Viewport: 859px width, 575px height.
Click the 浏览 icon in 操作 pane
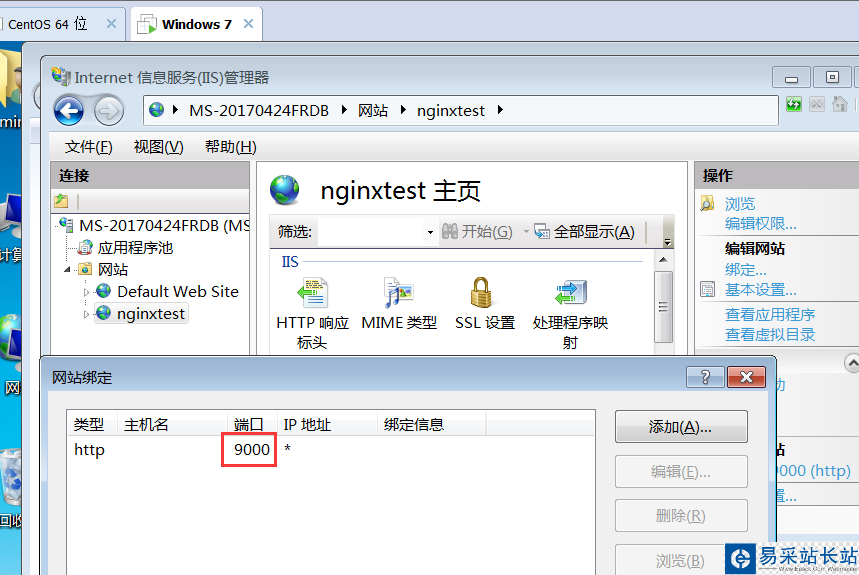click(707, 204)
